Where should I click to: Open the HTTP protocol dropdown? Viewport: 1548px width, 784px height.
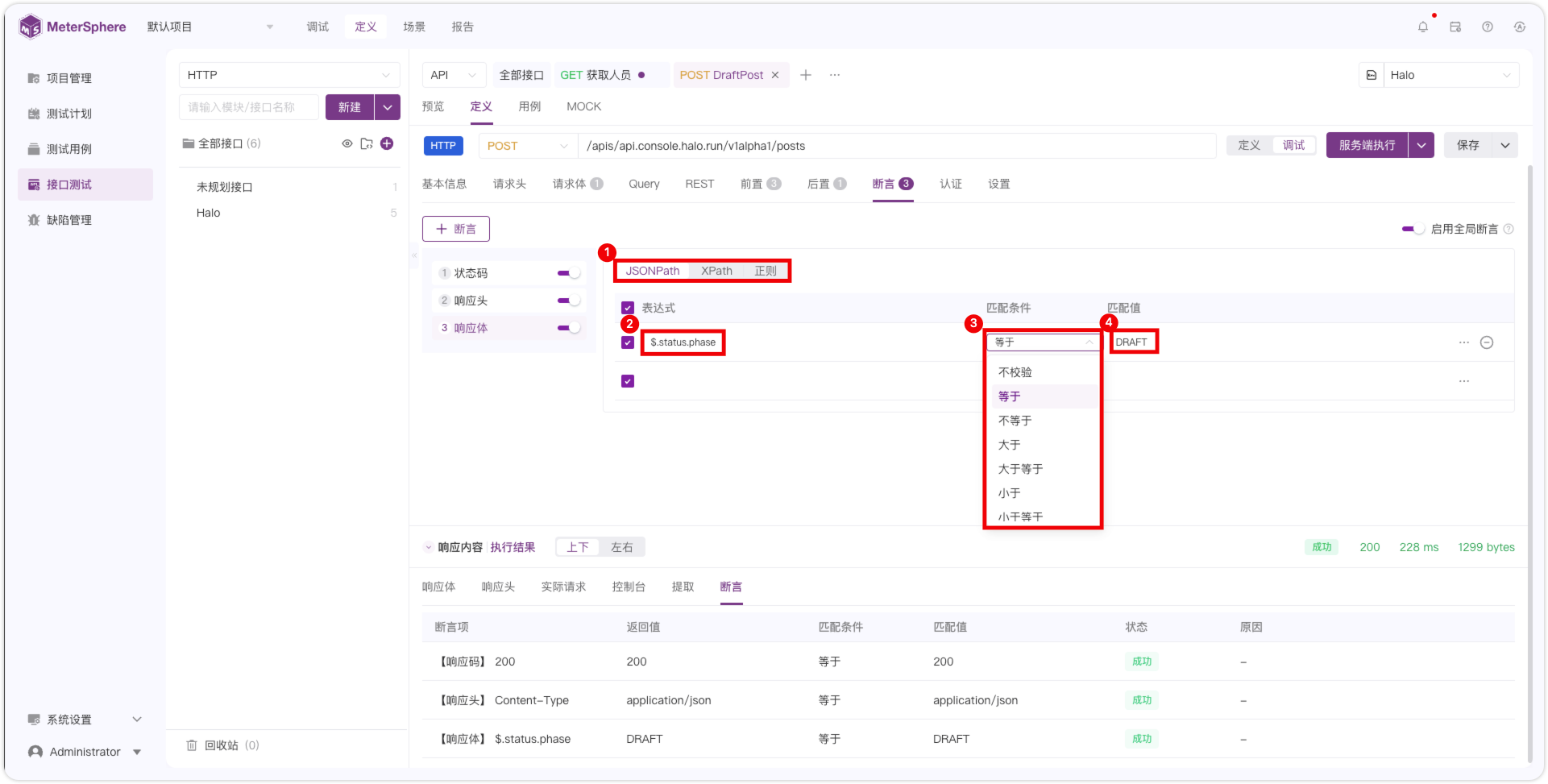289,75
